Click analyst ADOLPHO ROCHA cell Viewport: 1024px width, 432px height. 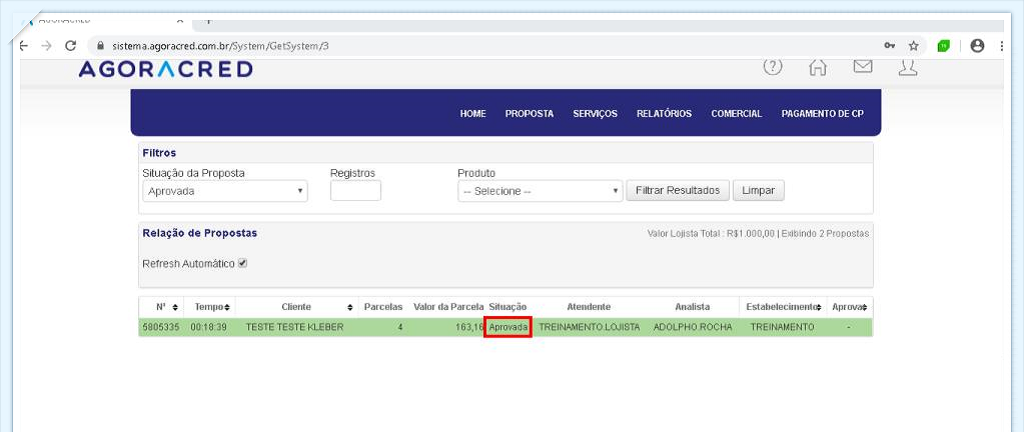tap(693, 327)
